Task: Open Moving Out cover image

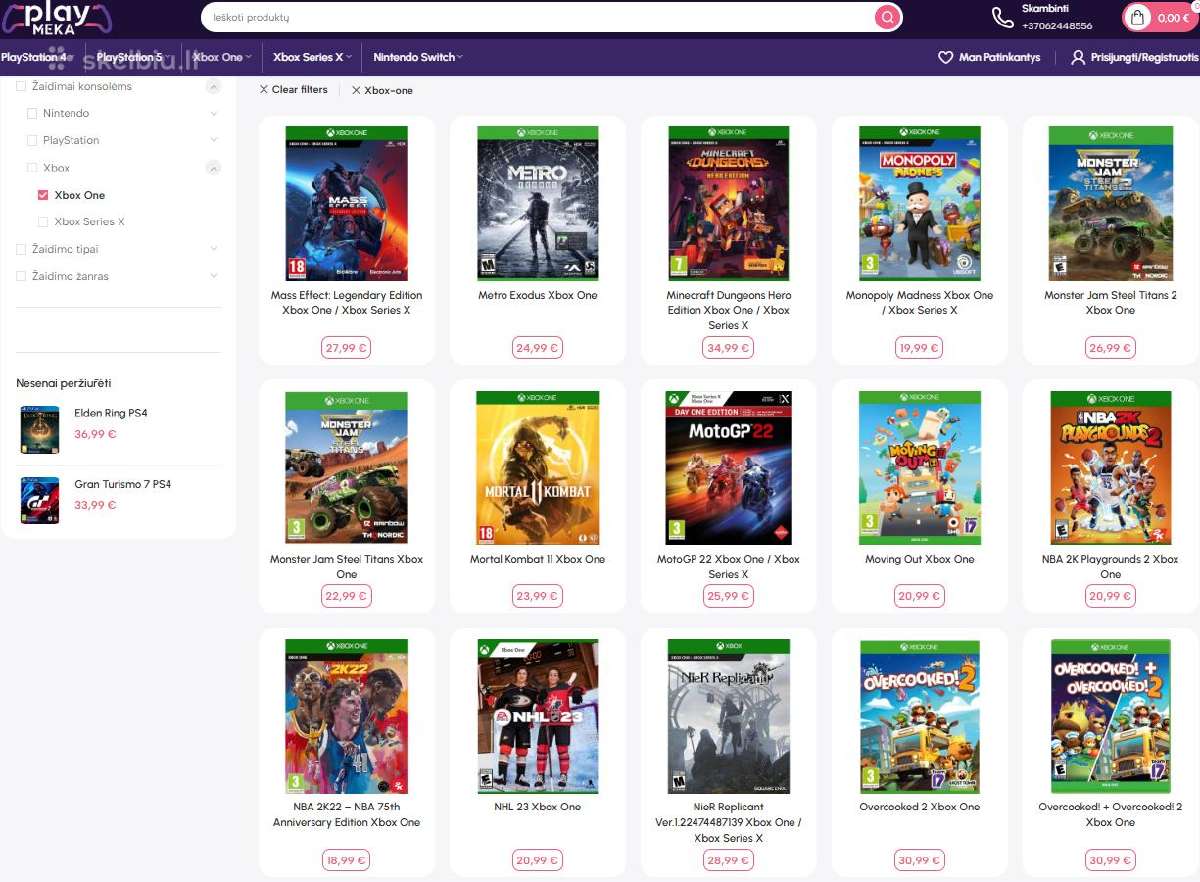Action: click(x=920, y=468)
